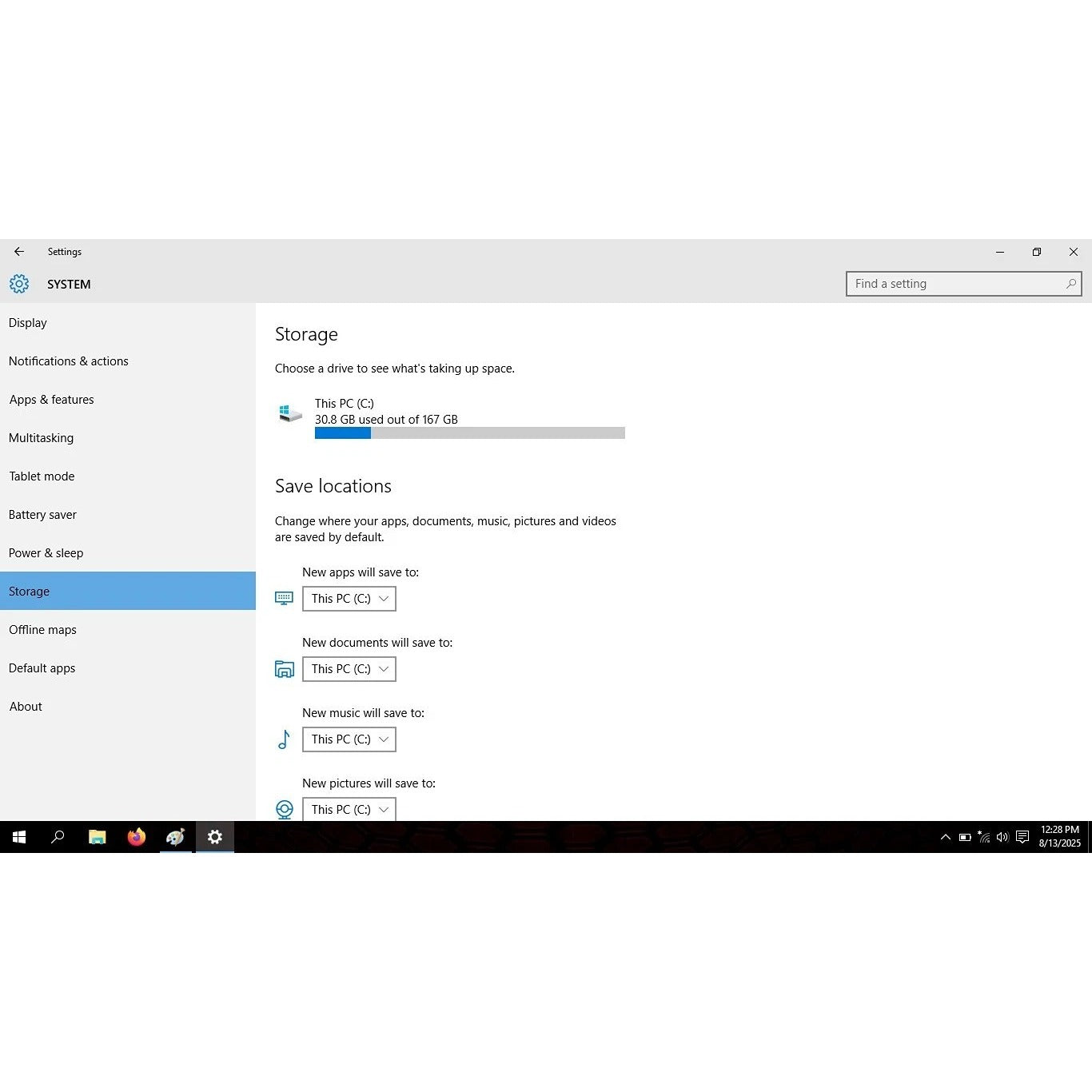Click the back arrow in Settings
Viewport: 1092px width, 1092px height.
19,252
